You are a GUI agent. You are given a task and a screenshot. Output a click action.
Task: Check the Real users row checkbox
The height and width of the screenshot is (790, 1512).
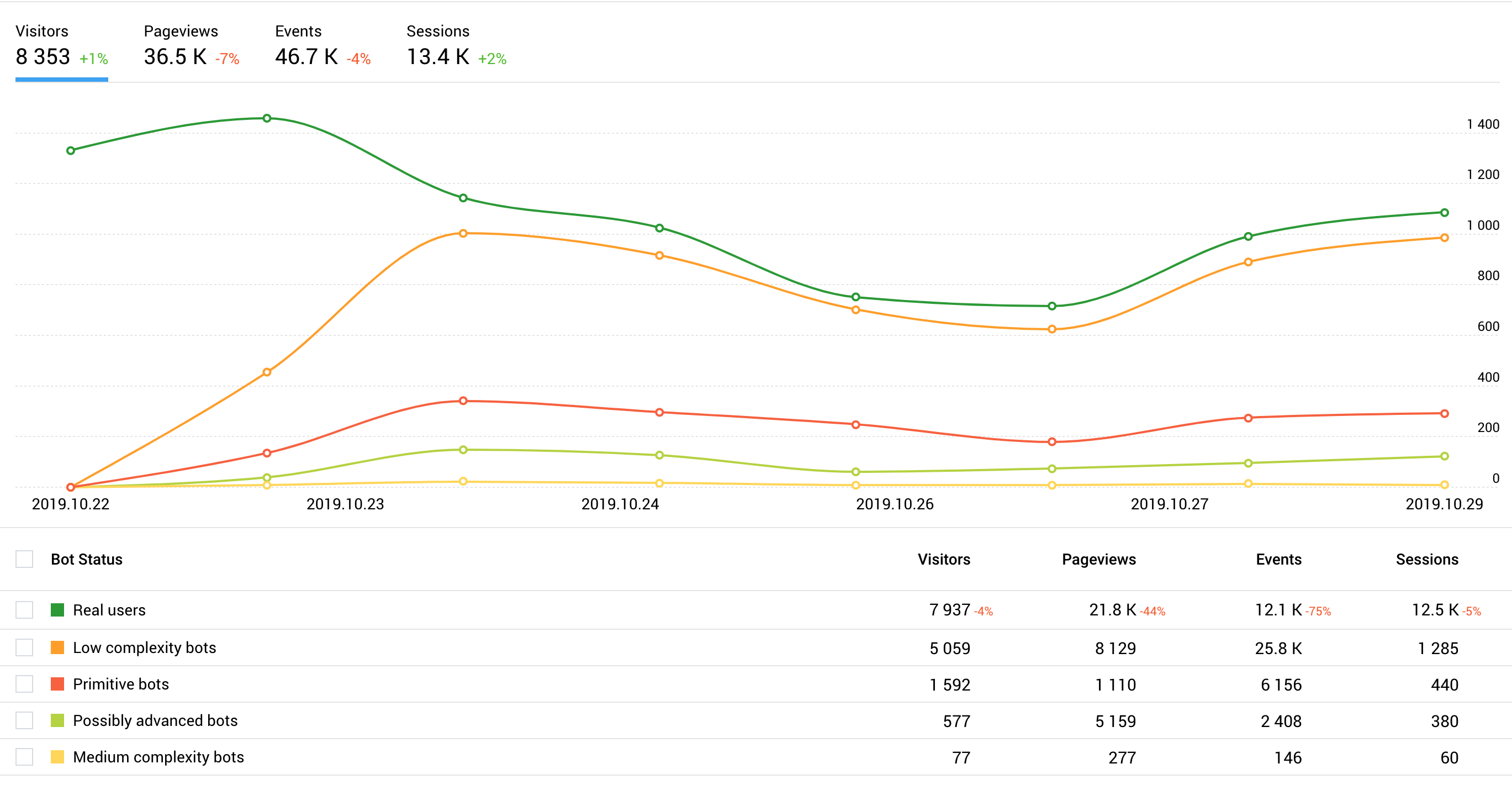coord(24,610)
